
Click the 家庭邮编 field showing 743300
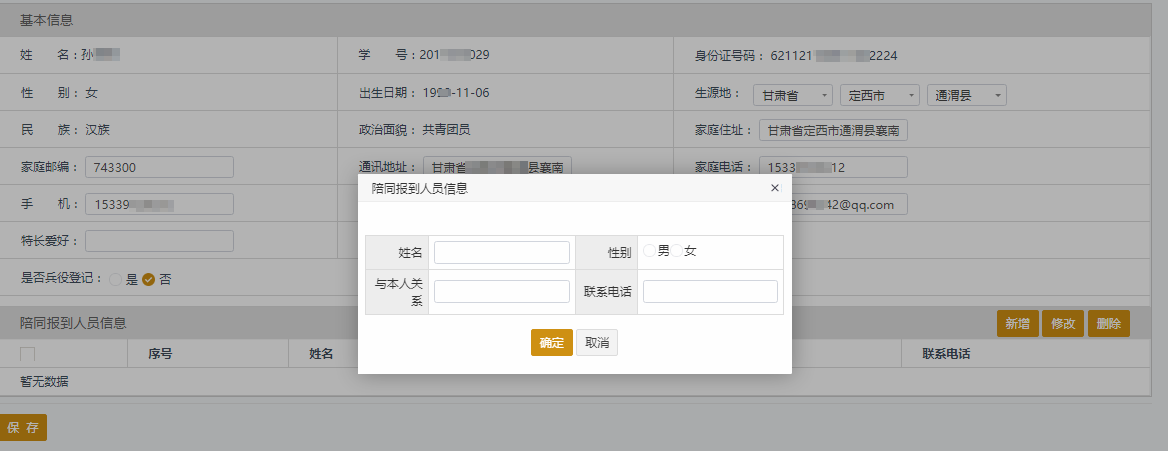click(x=159, y=167)
